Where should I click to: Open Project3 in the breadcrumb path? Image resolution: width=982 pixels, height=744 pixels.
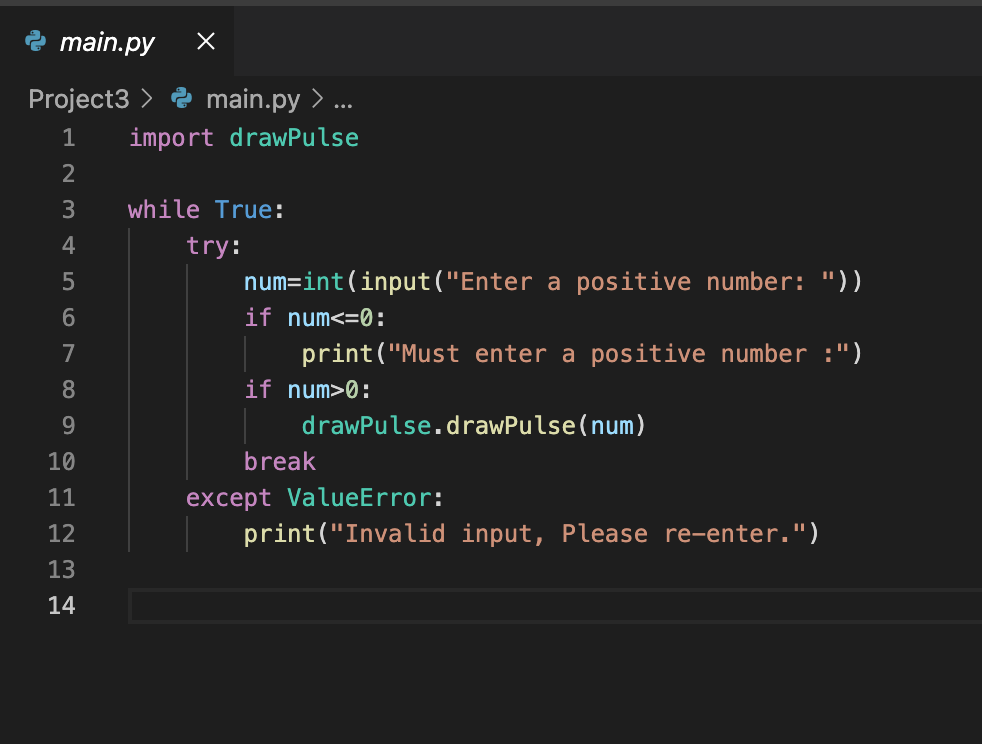pos(79,98)
